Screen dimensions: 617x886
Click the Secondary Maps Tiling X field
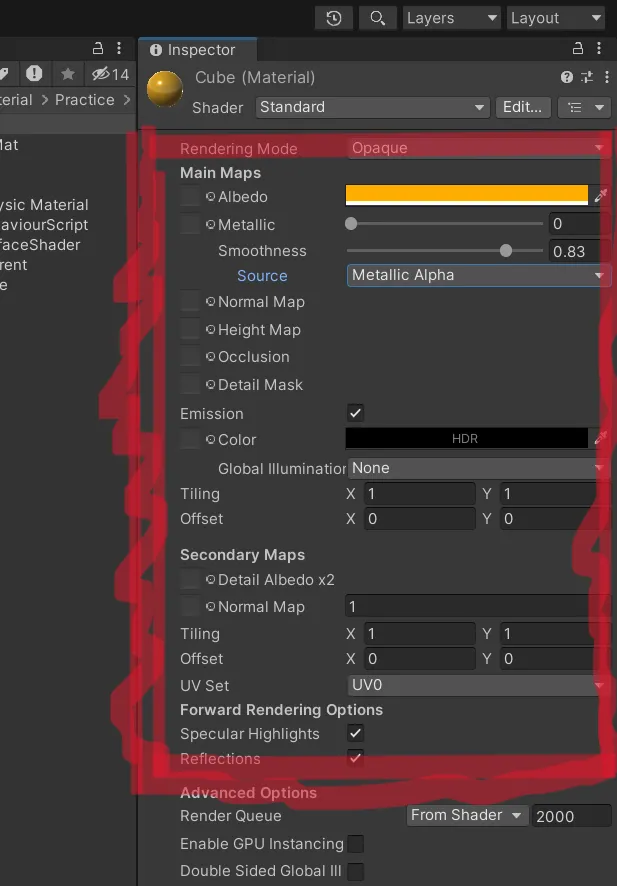(419, 634)
